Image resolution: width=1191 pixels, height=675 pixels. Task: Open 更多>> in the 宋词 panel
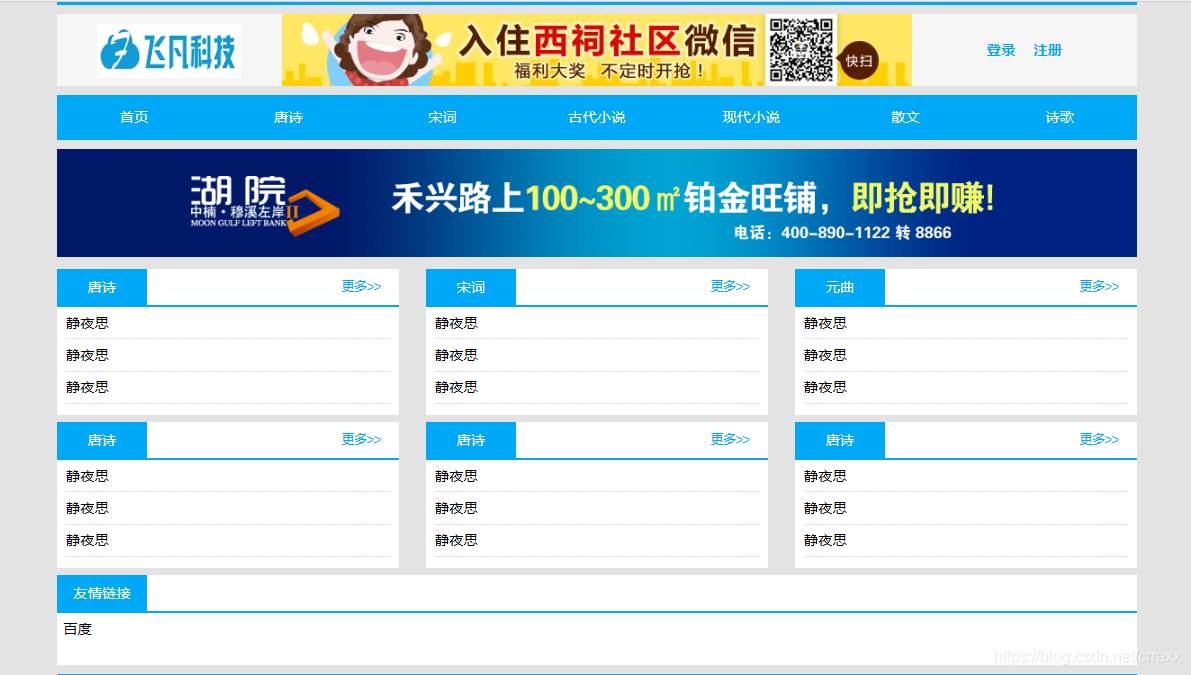pyautogui.click(x=730, y=286)
